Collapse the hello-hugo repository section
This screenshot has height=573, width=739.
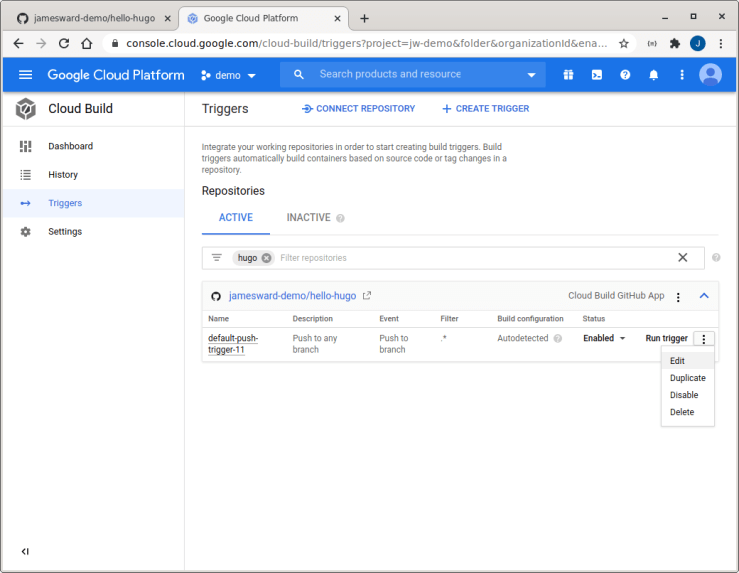pyautogui.click(x=704, y=296)
